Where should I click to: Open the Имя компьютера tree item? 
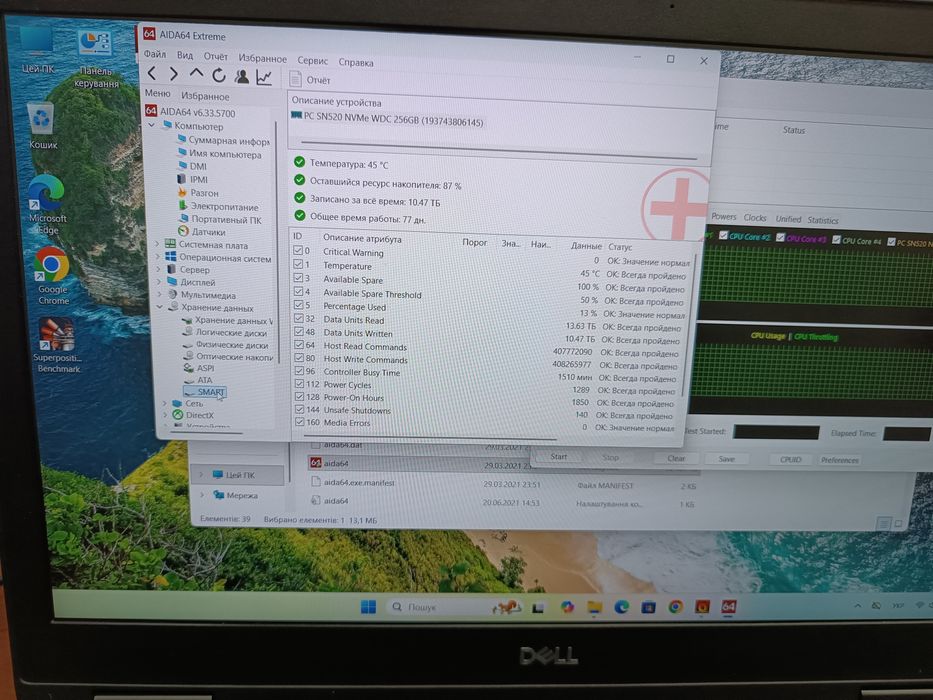click(220, 154)
